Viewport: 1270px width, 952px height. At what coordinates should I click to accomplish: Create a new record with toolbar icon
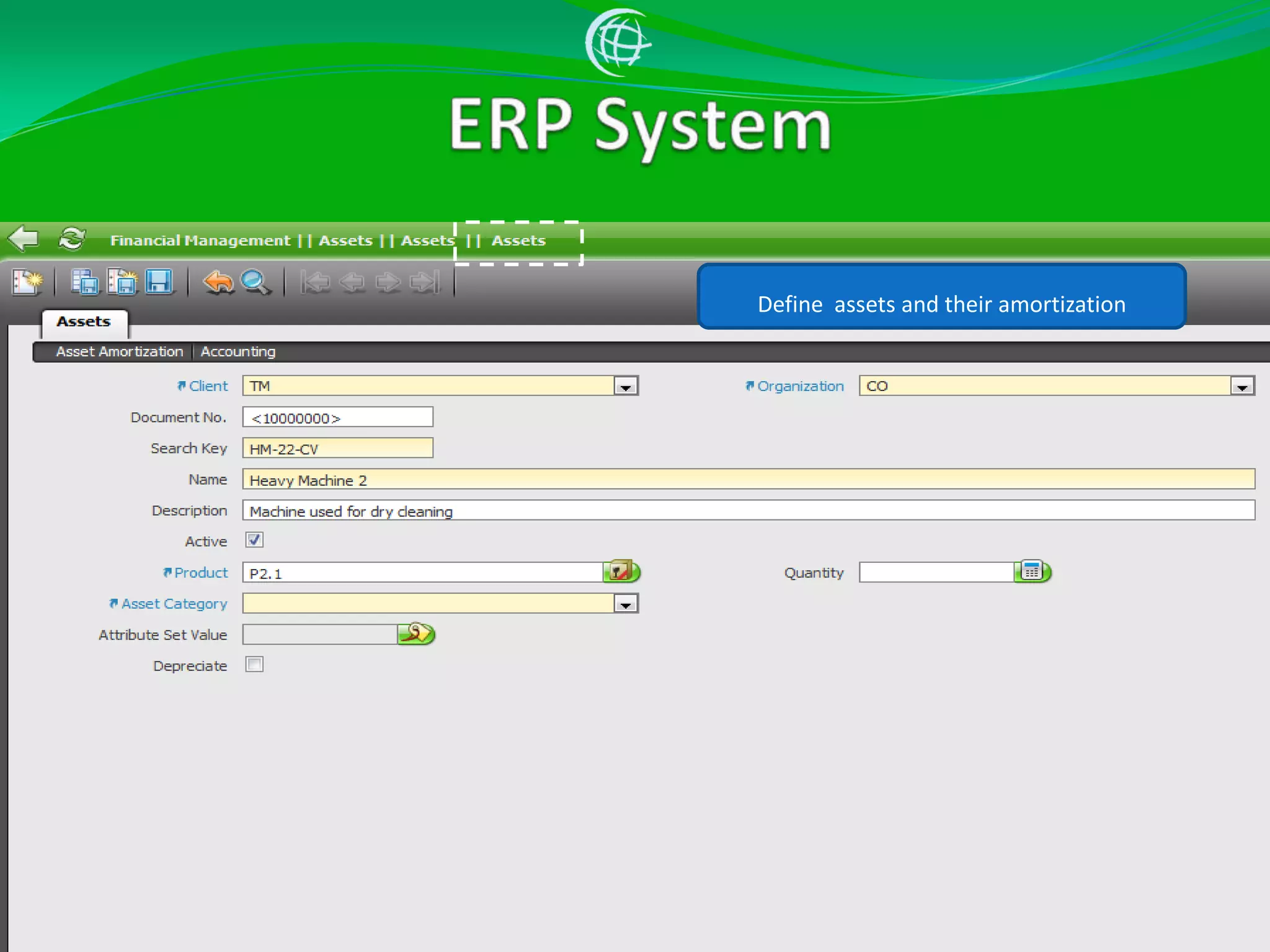27,282
